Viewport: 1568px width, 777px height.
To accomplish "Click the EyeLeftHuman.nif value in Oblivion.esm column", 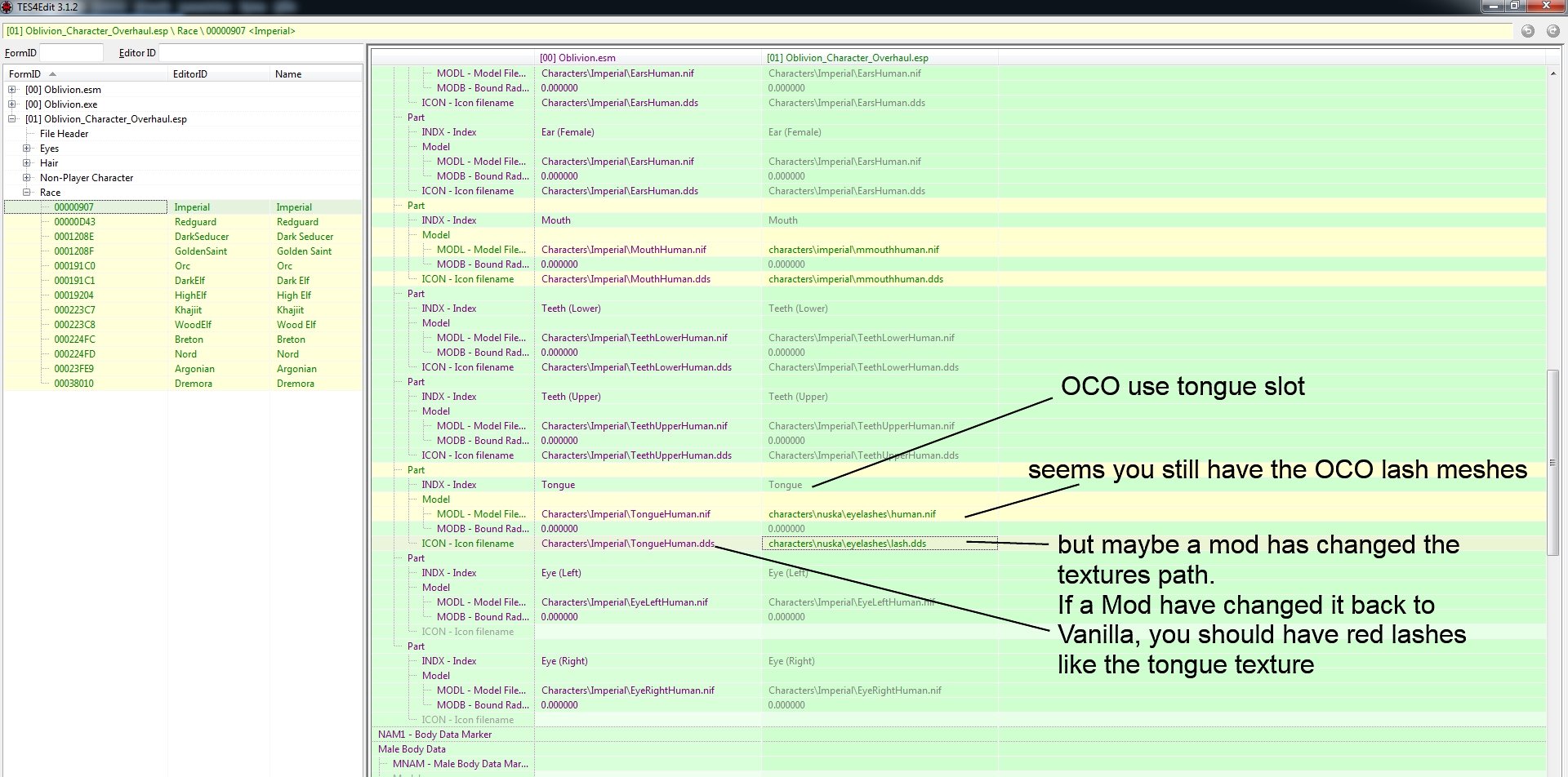I will [x=624, y=602].
